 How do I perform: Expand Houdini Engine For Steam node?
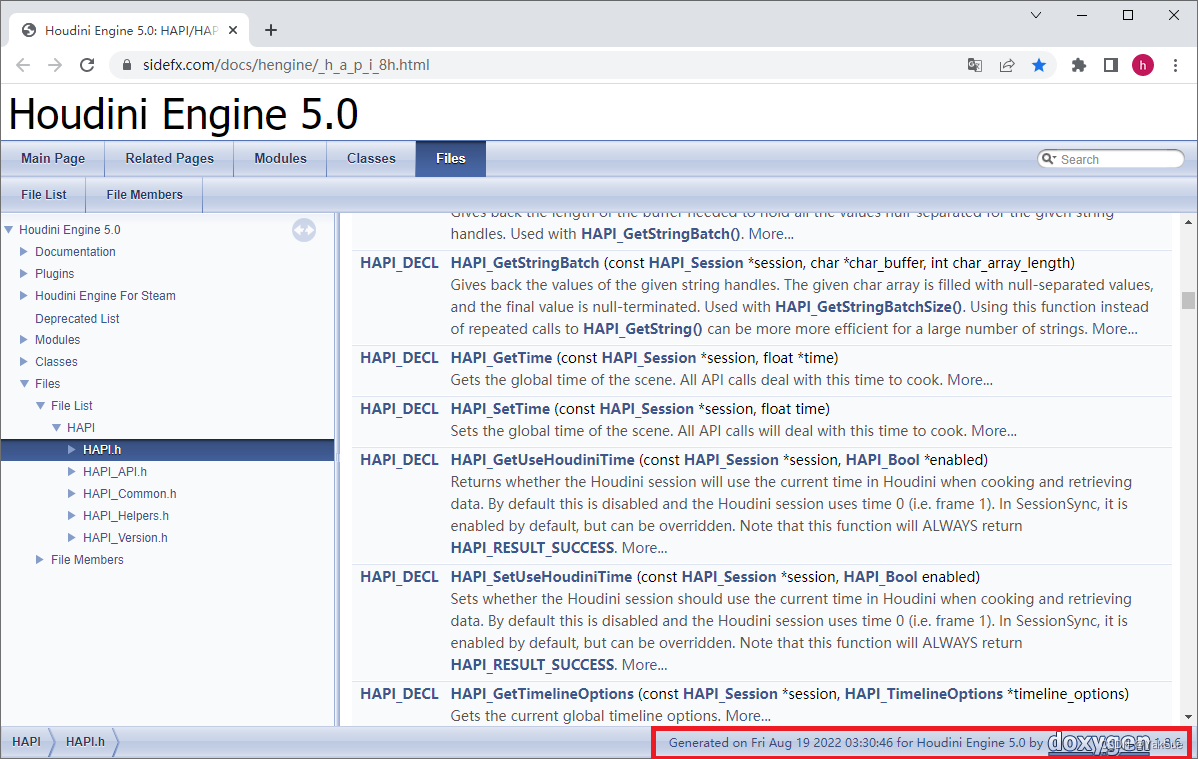tap(24, 295)
